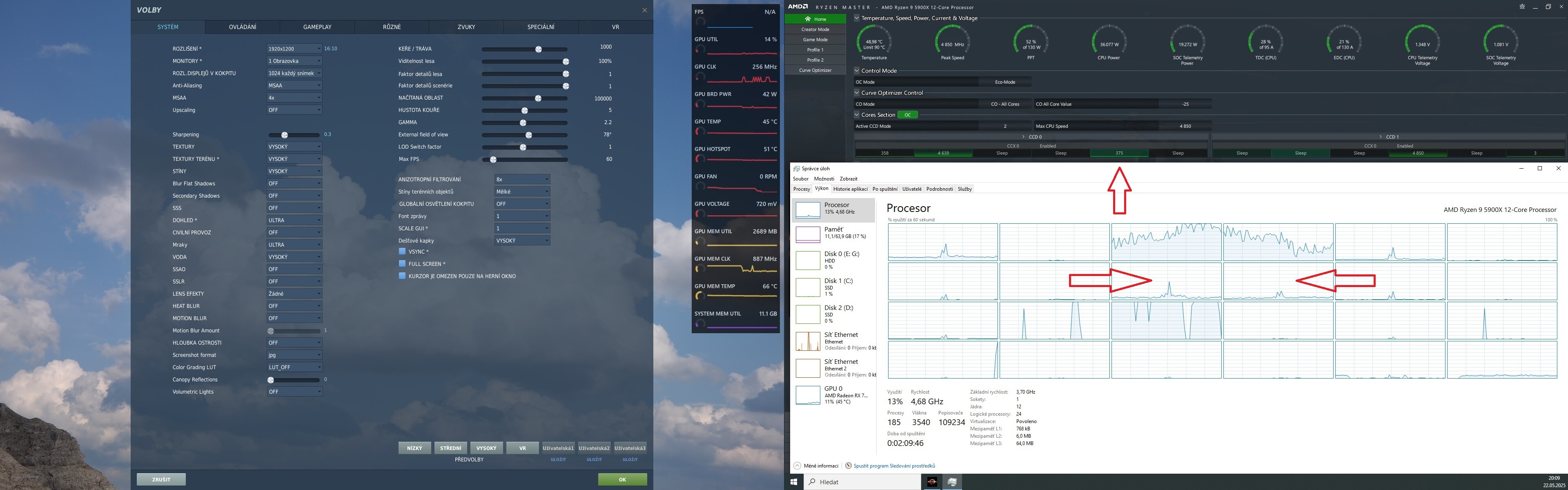Open Spustit program Sledování prostředků link
Image resolution: width=1568 pixels, height=490 pixels.
tap(894, 465)
